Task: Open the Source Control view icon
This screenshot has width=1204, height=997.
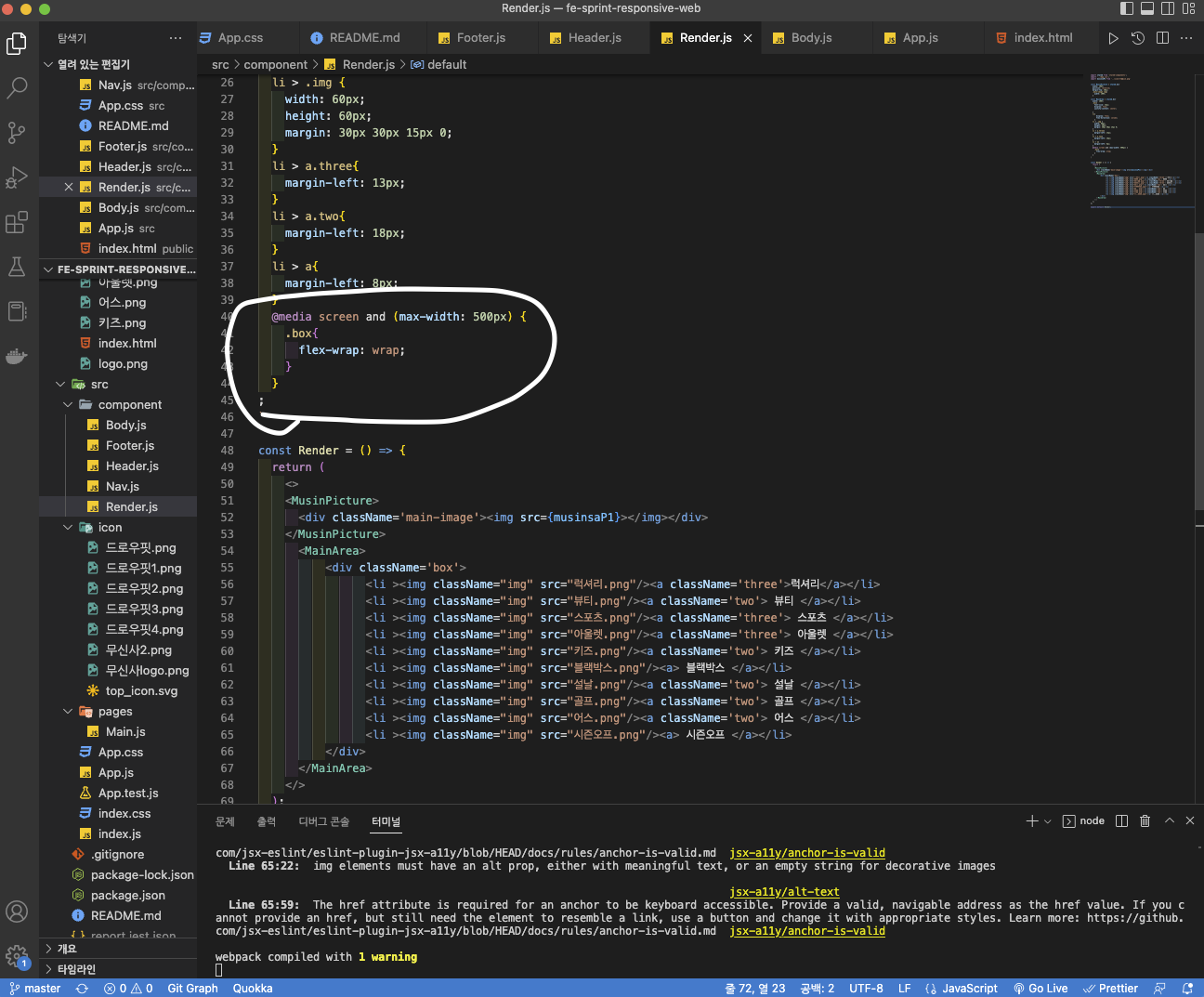Action: pos(17,132)
